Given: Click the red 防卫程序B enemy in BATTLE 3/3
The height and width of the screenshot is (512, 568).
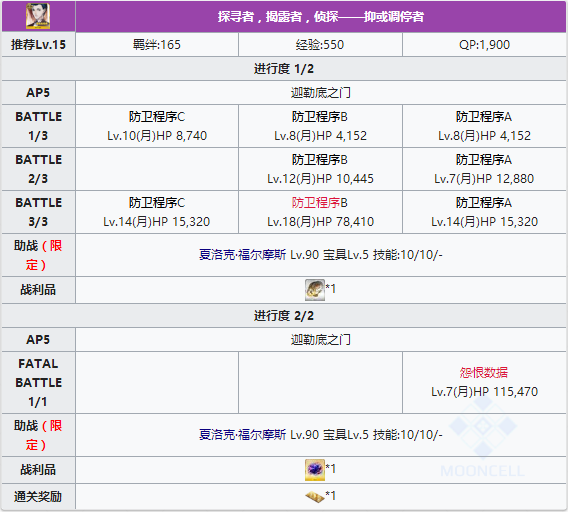Looking at the screenshot, I should [x=320, y=203].
